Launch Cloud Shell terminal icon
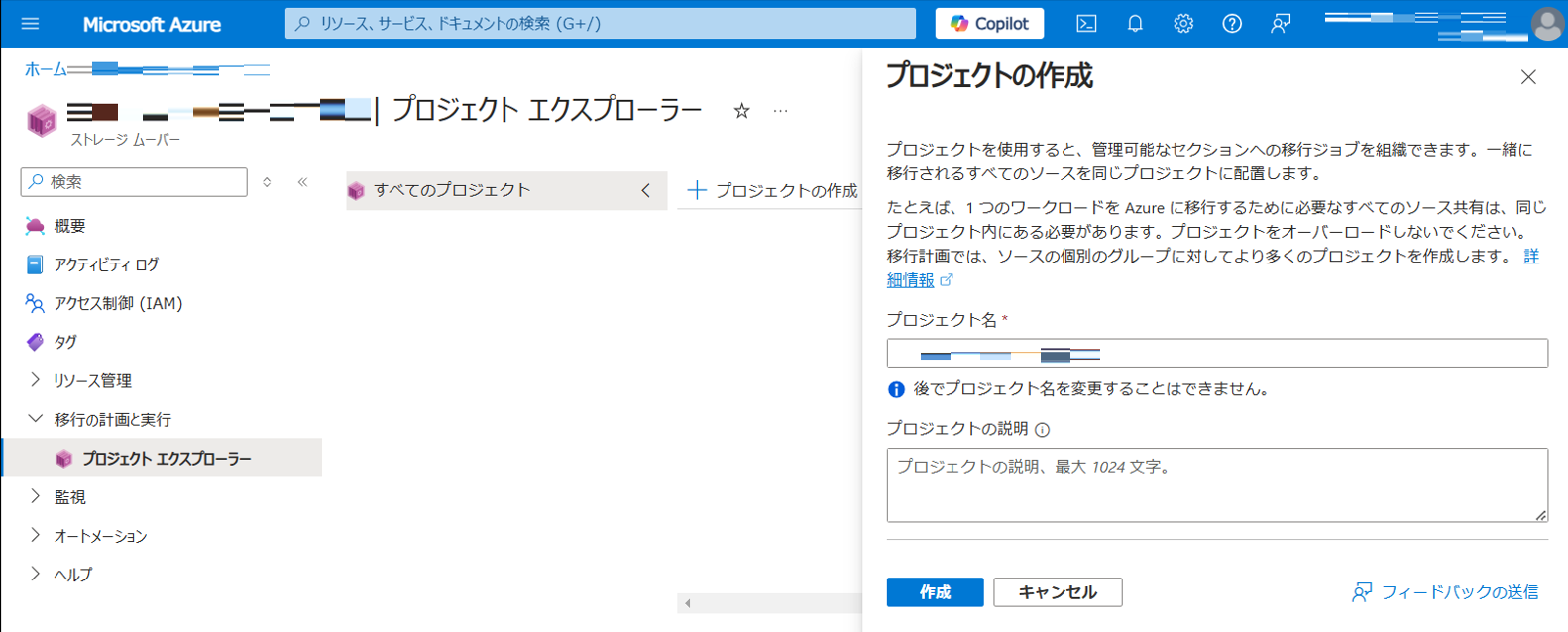 1086,23
